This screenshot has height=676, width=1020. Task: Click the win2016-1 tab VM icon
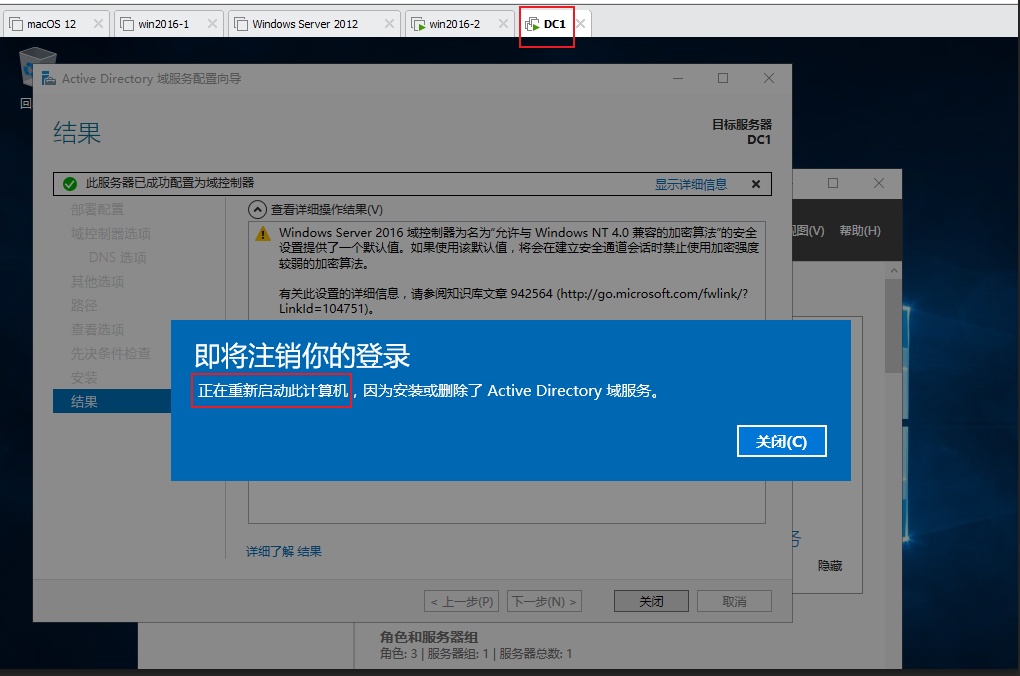[x=128, y=24]
